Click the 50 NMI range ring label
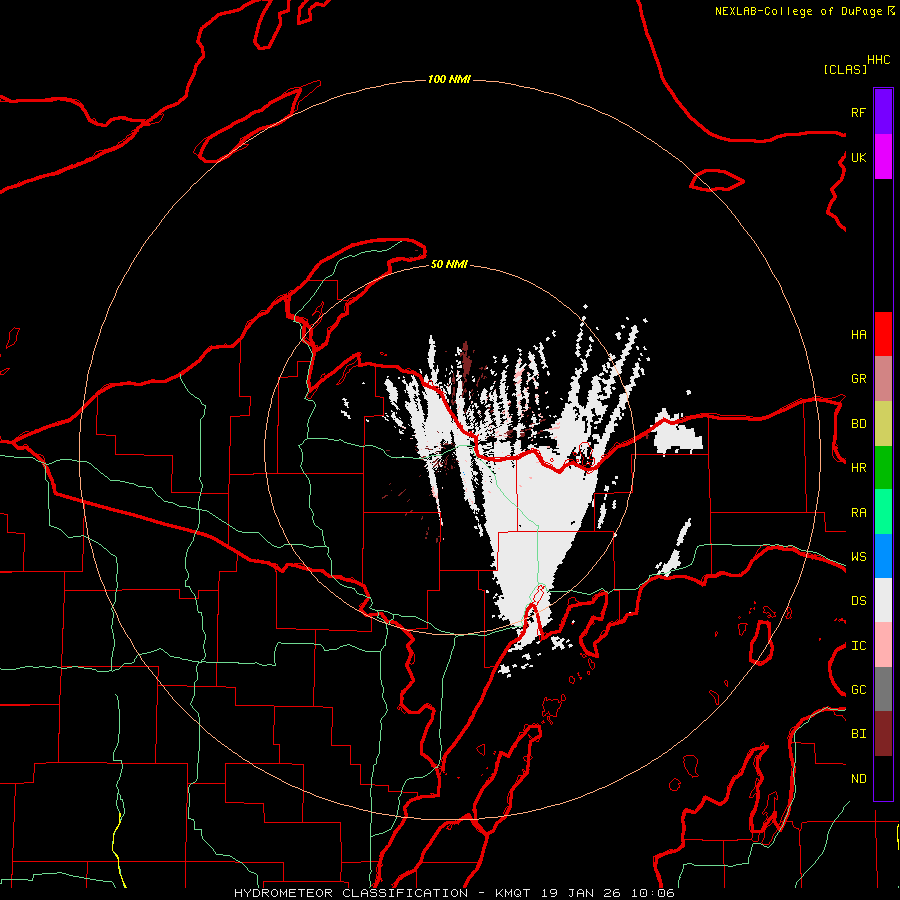This screenshot has width=900, height=900. point(449,264)
